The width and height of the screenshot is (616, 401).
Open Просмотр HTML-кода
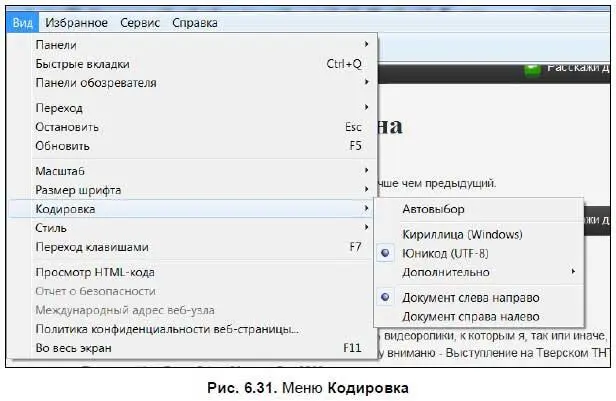[x=95, y=272]
